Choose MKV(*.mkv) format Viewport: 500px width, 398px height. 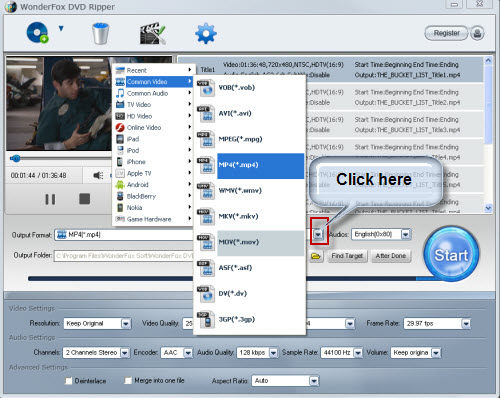(250, 216)
